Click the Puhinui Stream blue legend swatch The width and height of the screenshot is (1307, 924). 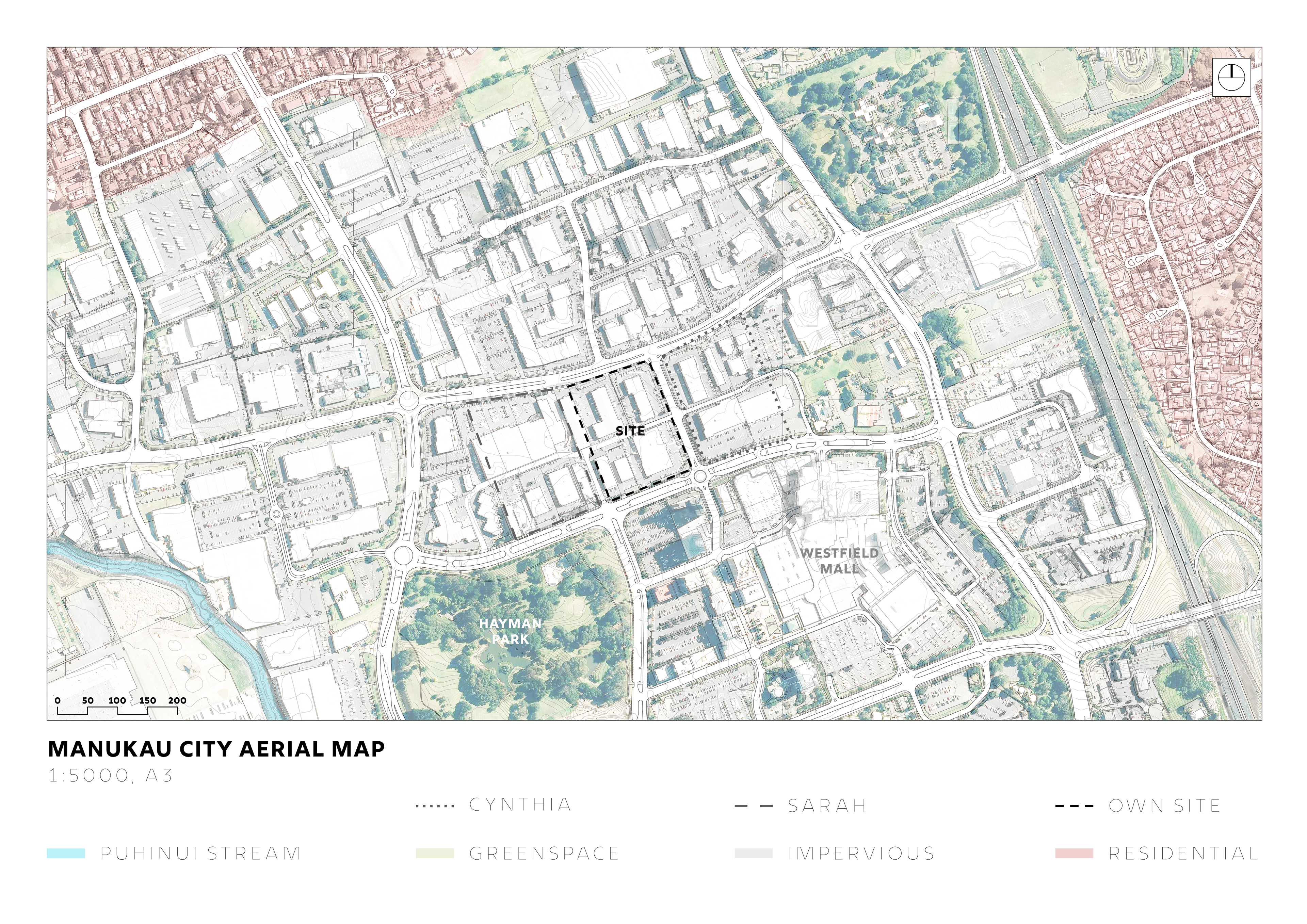coord(66,853)
